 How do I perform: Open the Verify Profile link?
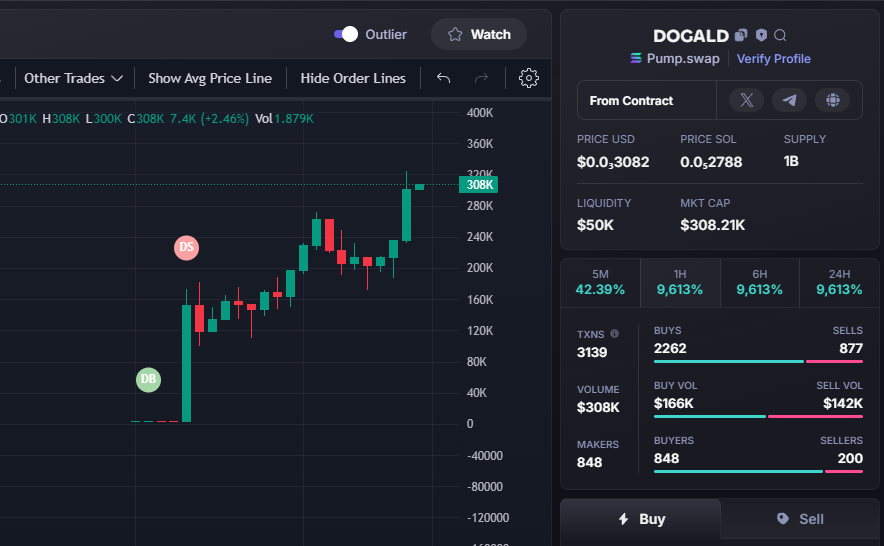pyautogui.click(x=774, y=59)
